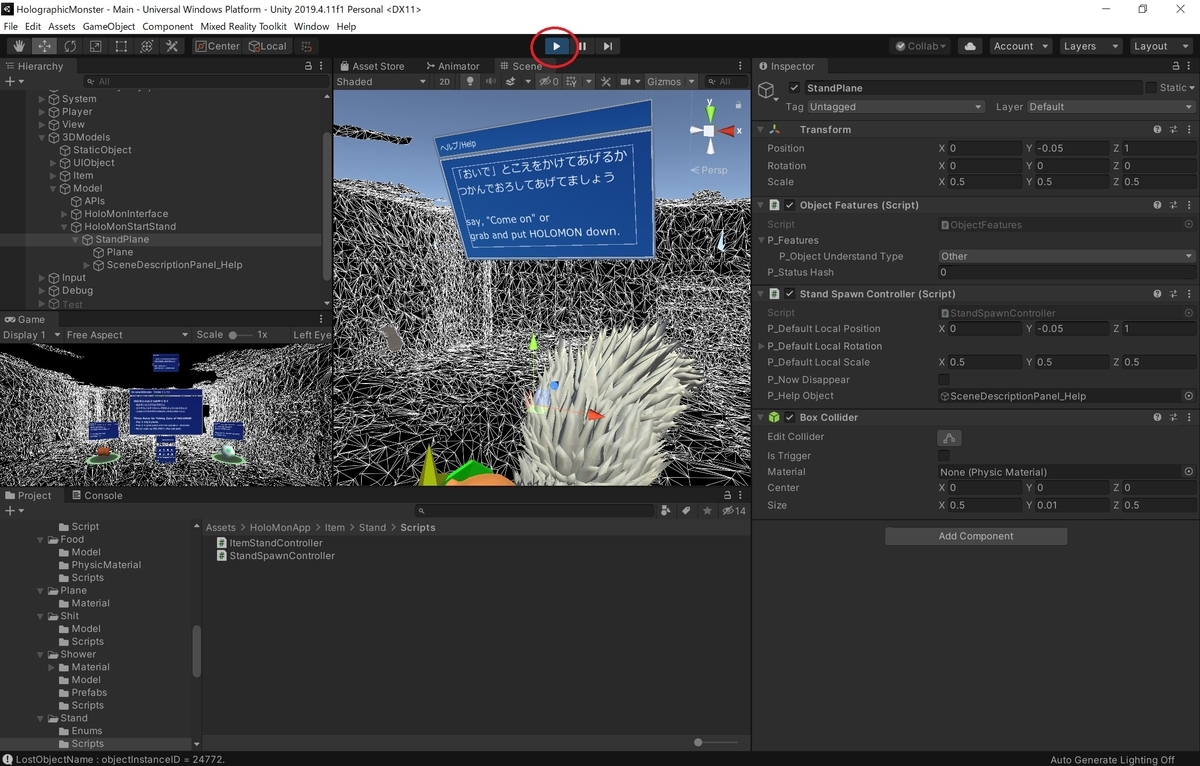
Task: Pick the ObjectFeatures script object
Action: (x=1189, y=225)
